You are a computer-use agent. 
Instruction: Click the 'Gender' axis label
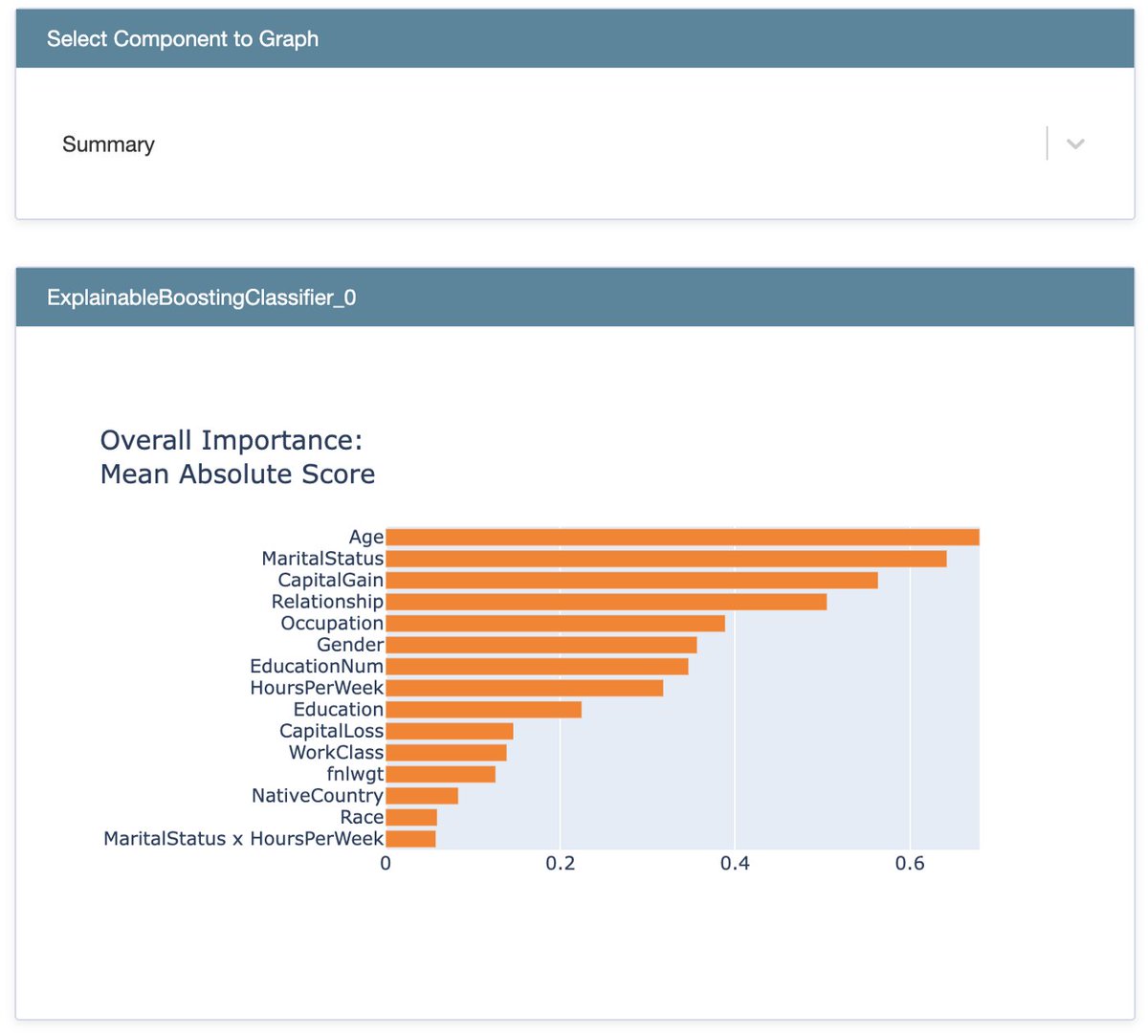click(x=350, y=645)
